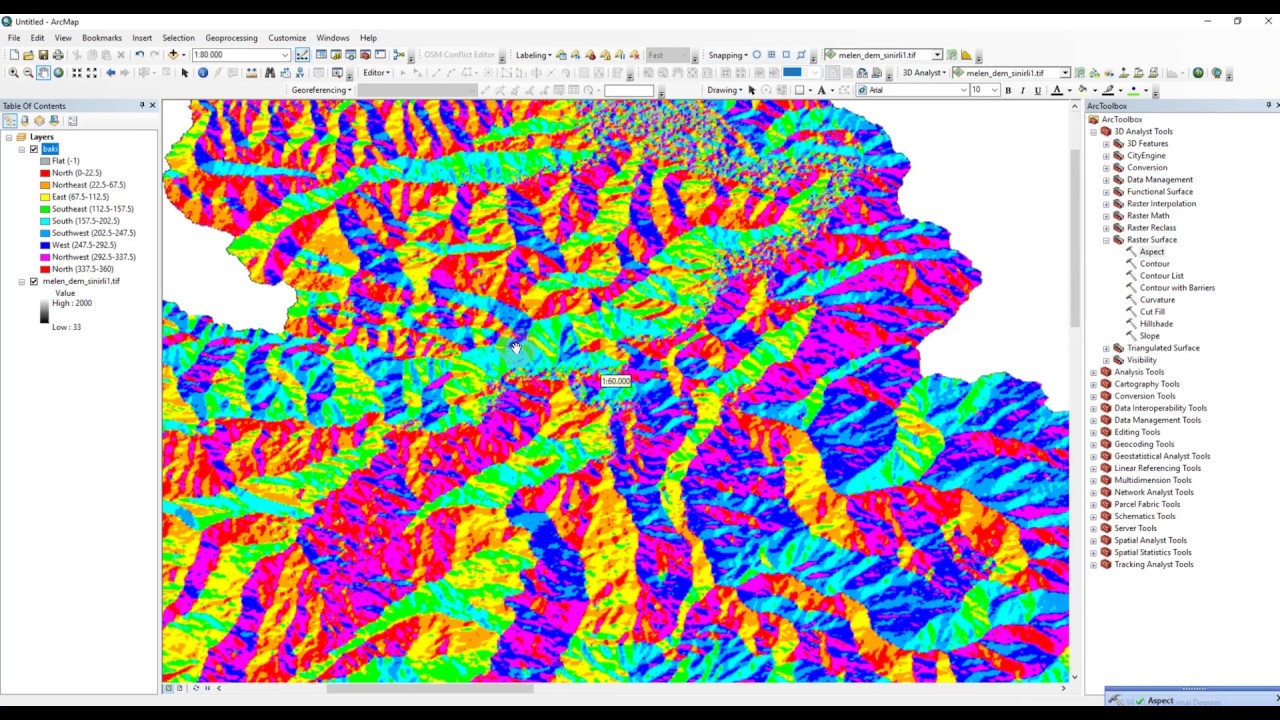
Task: Open the map scale dropdown
Action: 285,55
